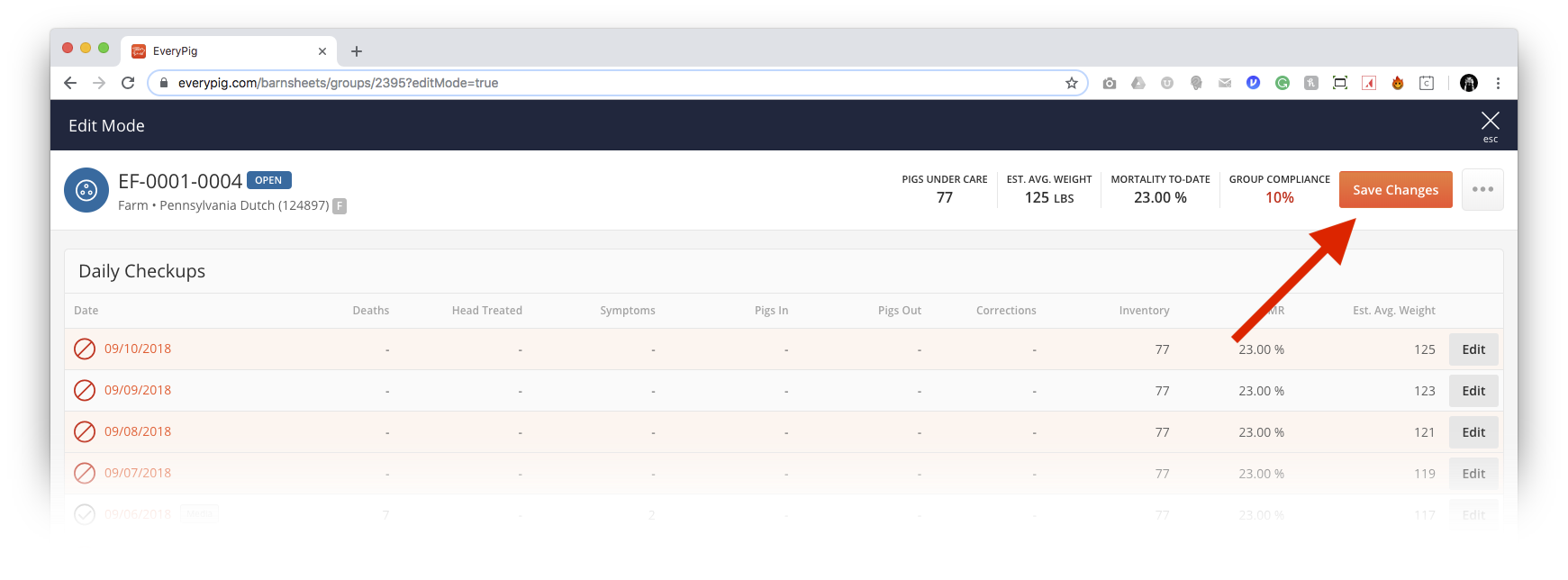This screenshot has width=1568, height=580.
Task: Click Edit for the 09/08/2018 row
Action: point(1473,432)
